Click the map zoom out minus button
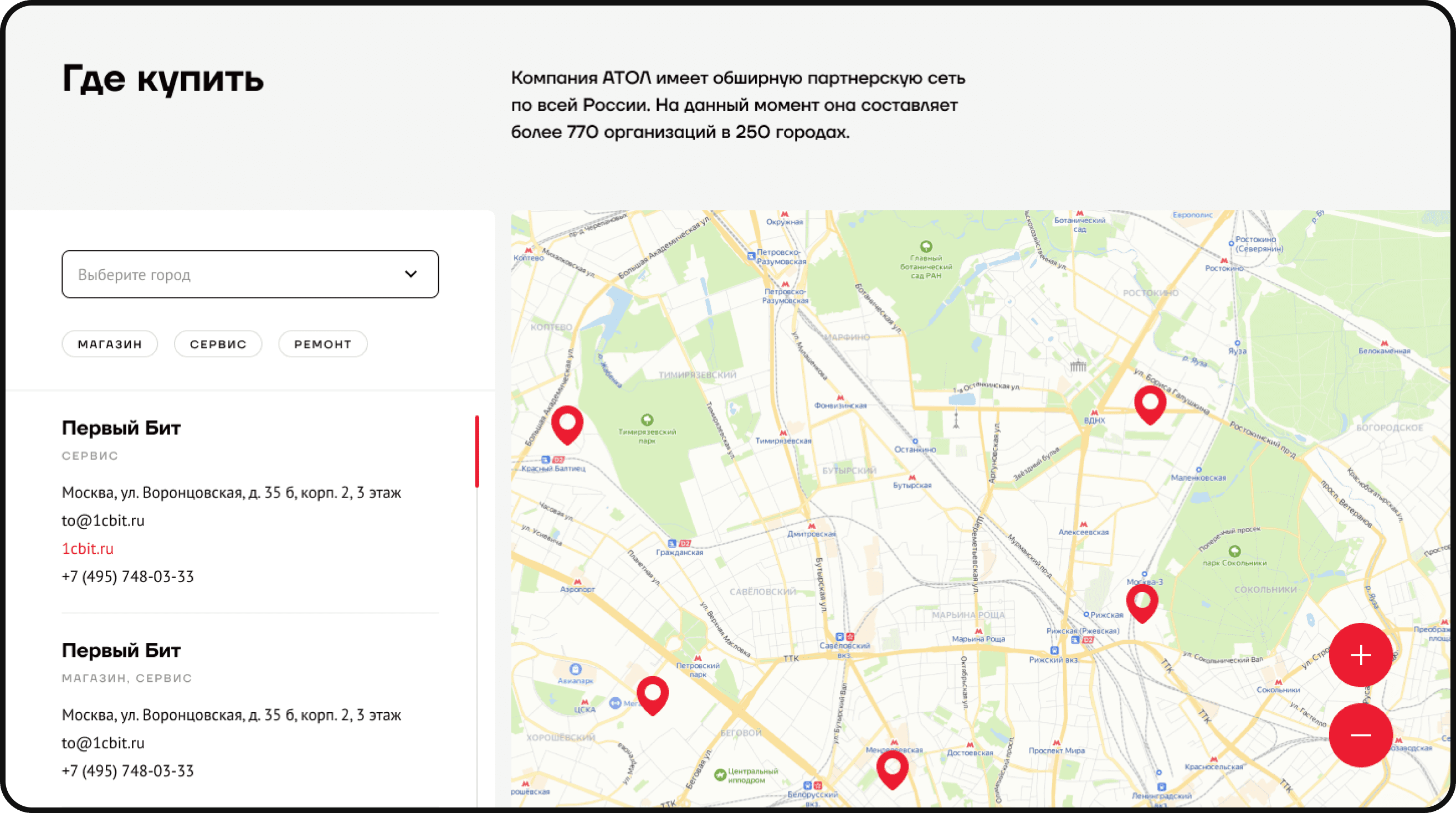Screen dimensions: 1456x813 point(1361,735)
